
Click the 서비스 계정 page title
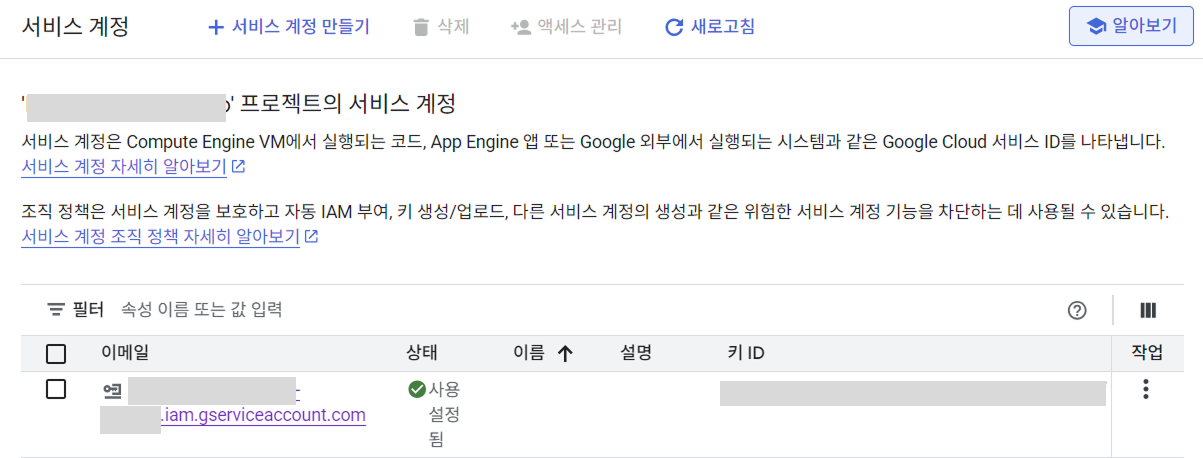(75, 27)
